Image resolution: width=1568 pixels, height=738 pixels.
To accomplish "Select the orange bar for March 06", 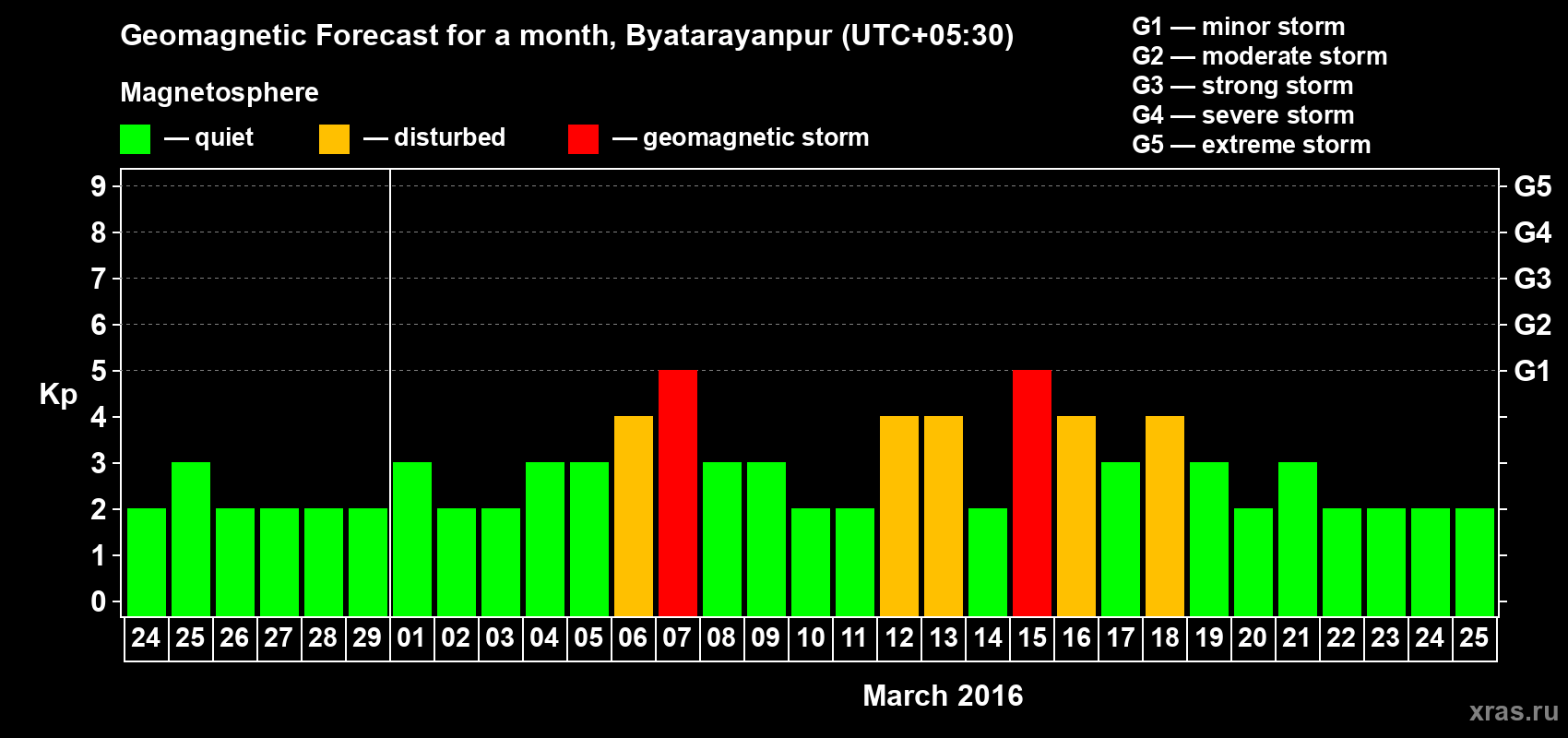I will 634,517.
